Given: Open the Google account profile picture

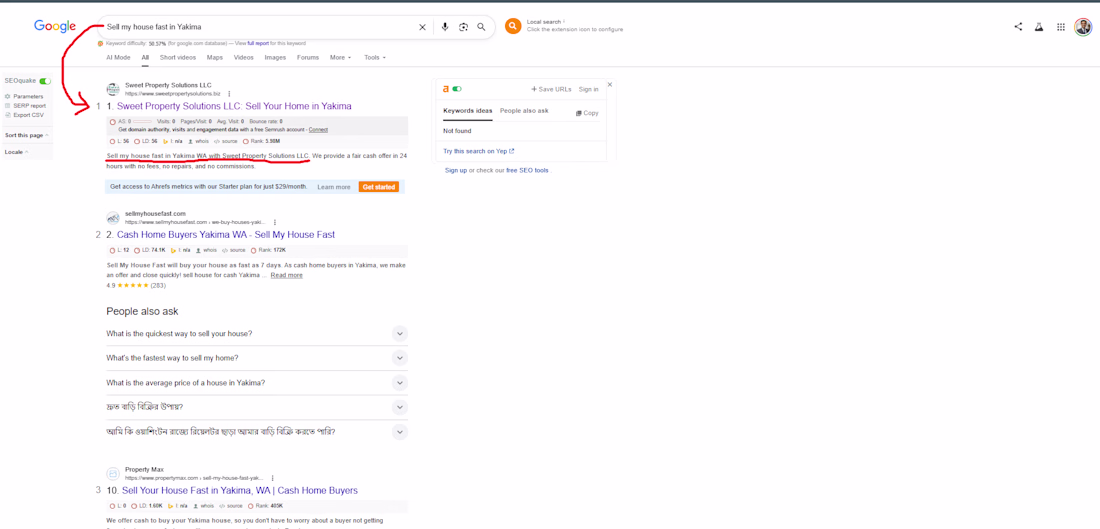Looking at the screenshot, I should pyautogui.click(x=1083, y=27).
